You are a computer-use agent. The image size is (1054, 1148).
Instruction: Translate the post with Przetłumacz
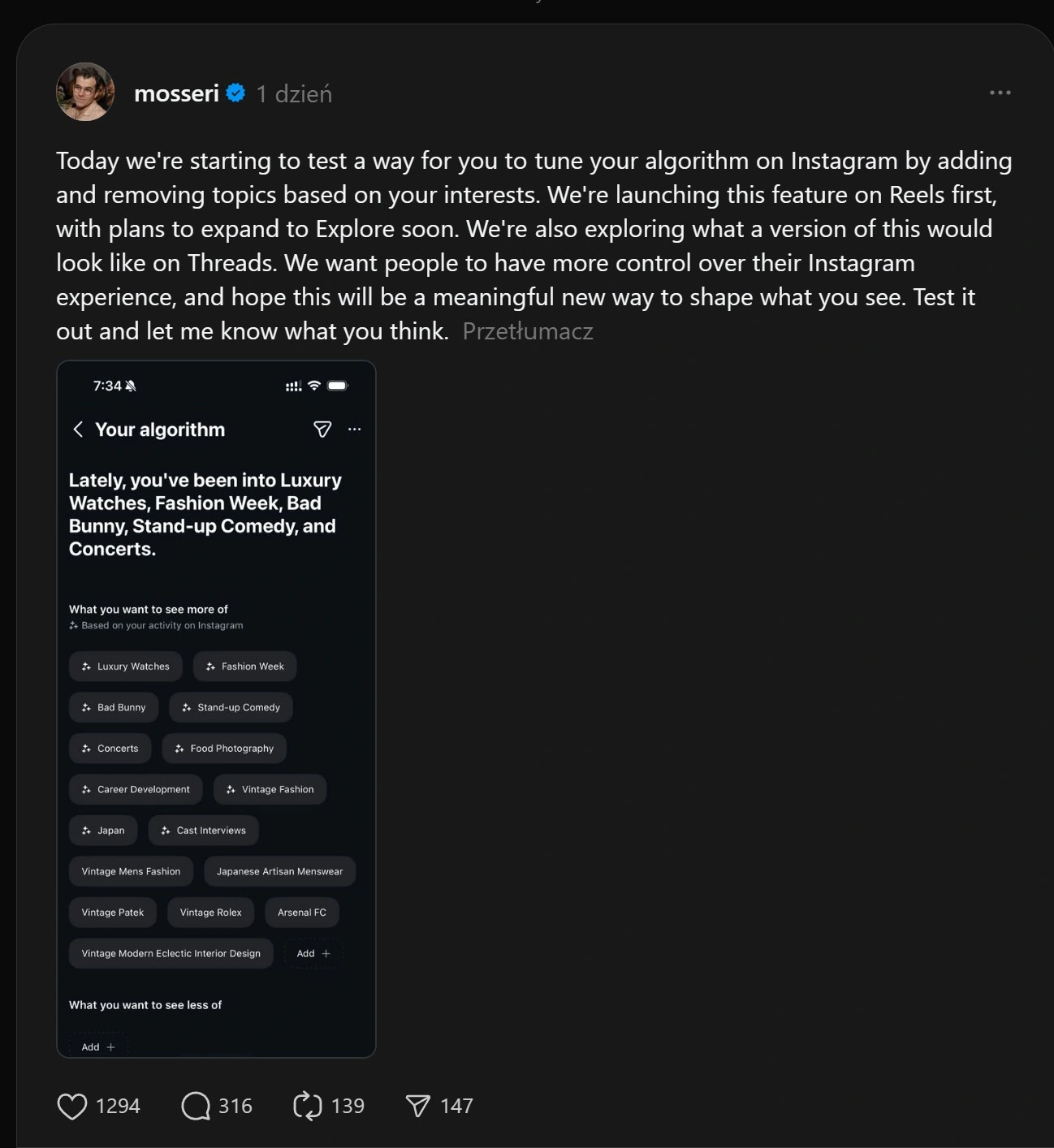(528, 331)
